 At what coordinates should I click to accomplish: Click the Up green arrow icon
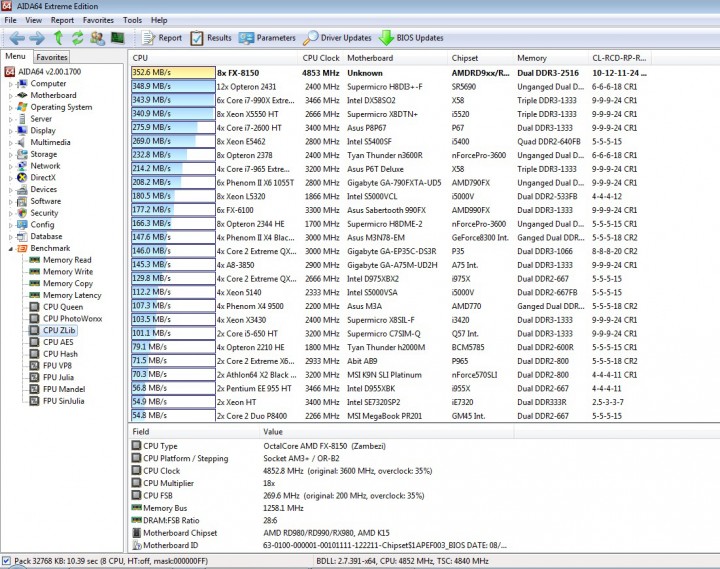(x=58, y=38)
